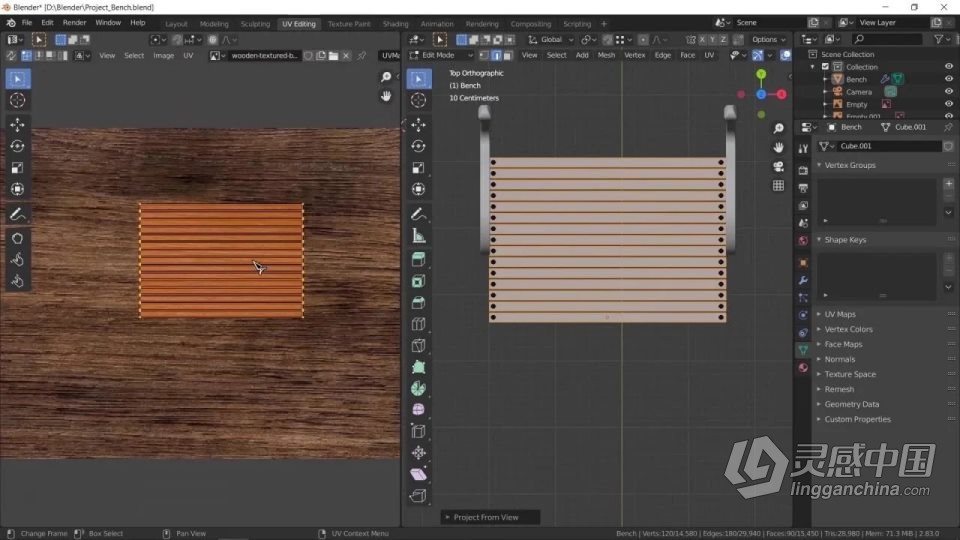Image resolution: width=960 pixels, height=540 pixels.
Task: Select the Shear tool
Action: tap(419, 474)
